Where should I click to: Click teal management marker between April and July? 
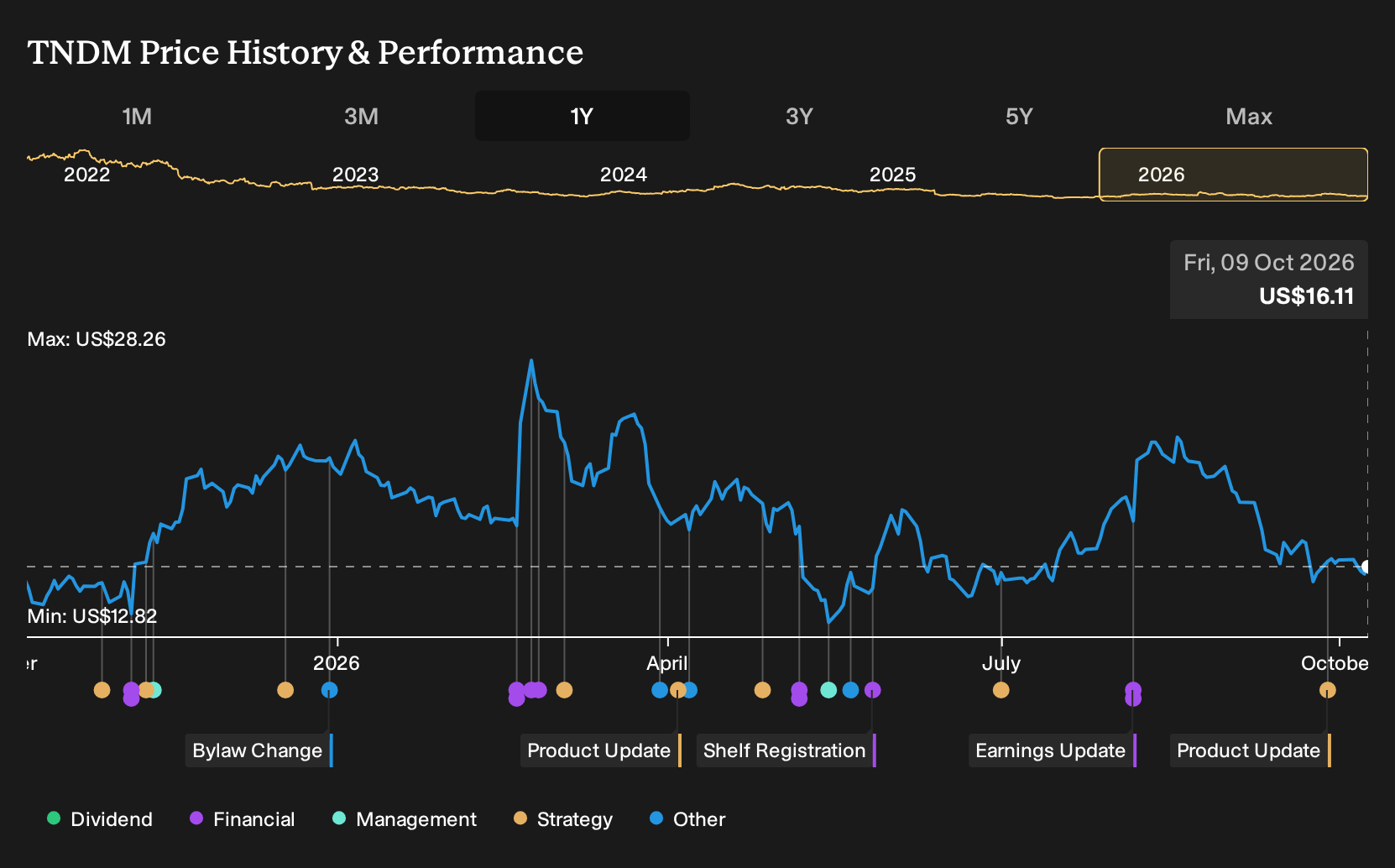tap(828, 690)
